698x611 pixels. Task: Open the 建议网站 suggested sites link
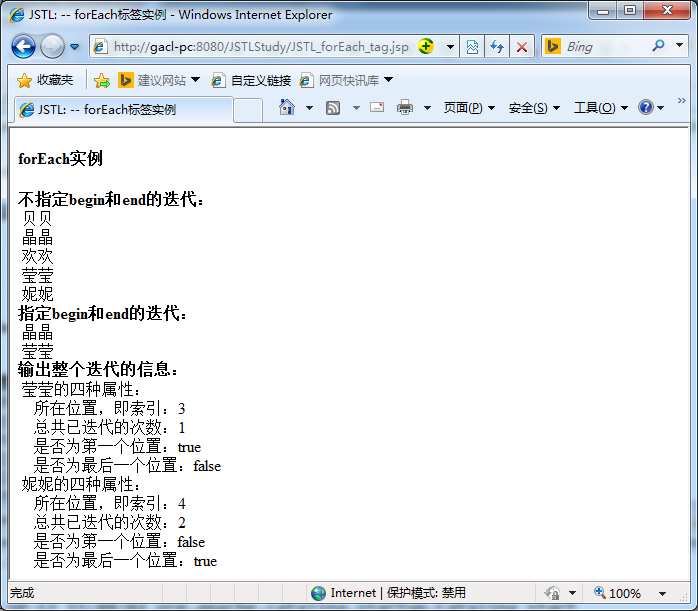pyautogui.click(x=153, y=81)
